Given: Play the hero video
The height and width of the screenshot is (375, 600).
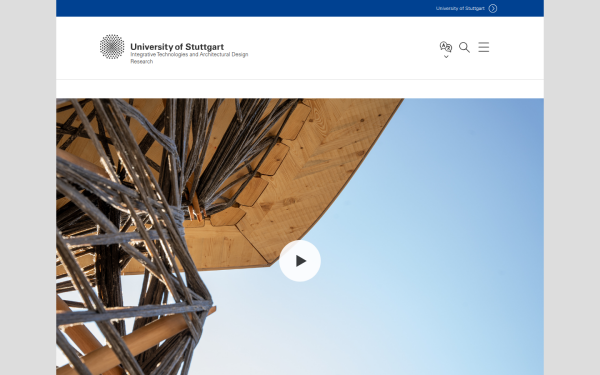Looking at the screenshot, I should [300, 261].
